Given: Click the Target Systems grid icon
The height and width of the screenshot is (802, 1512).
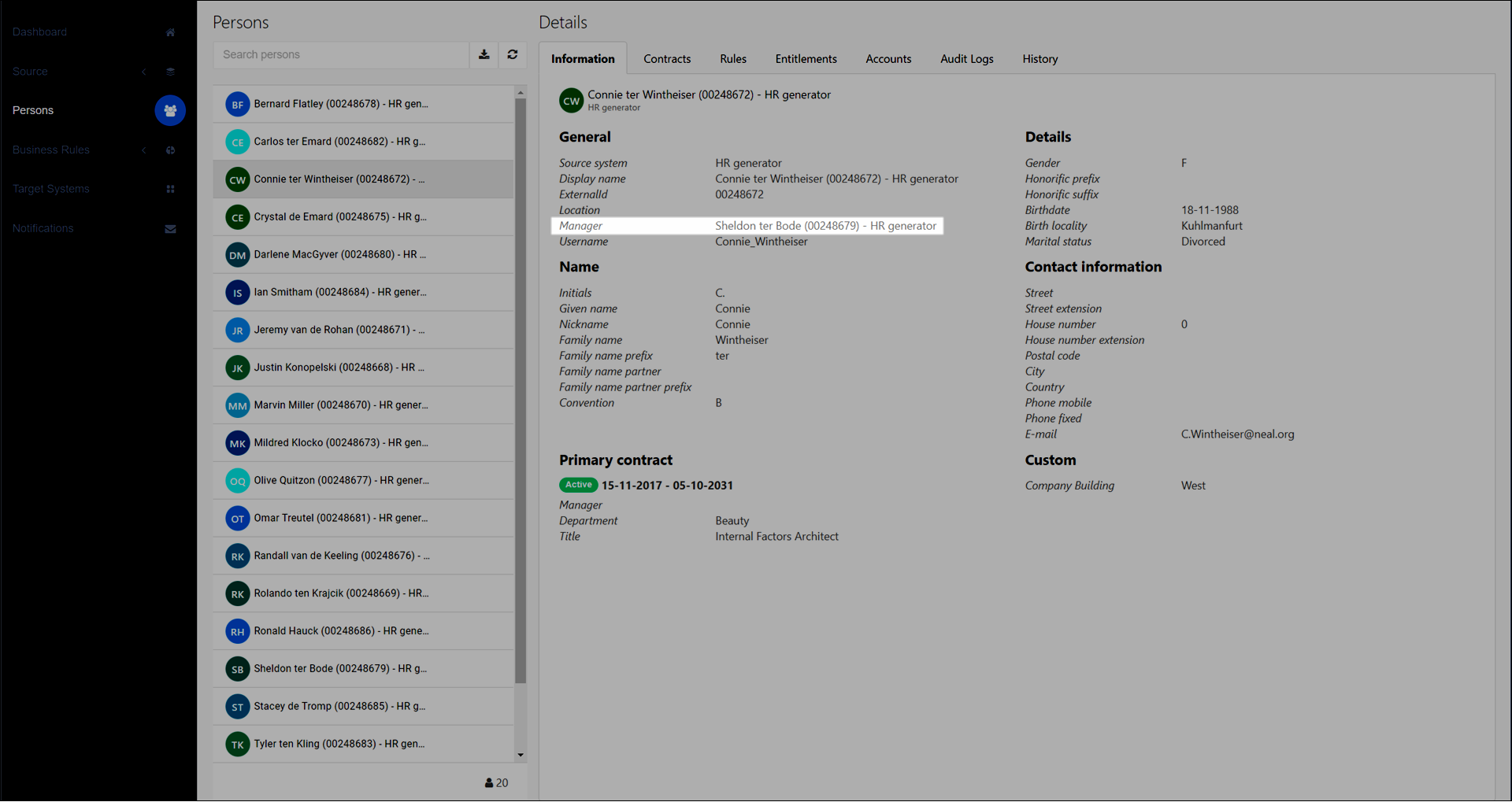Looking at the screenshot, I should (170, 189).
